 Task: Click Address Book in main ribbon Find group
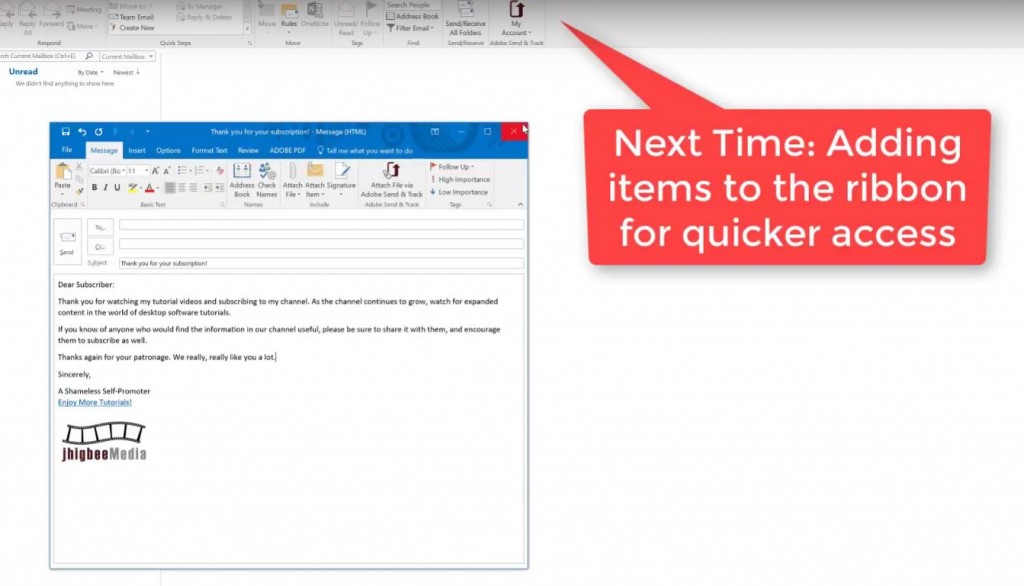coord(412,16)
